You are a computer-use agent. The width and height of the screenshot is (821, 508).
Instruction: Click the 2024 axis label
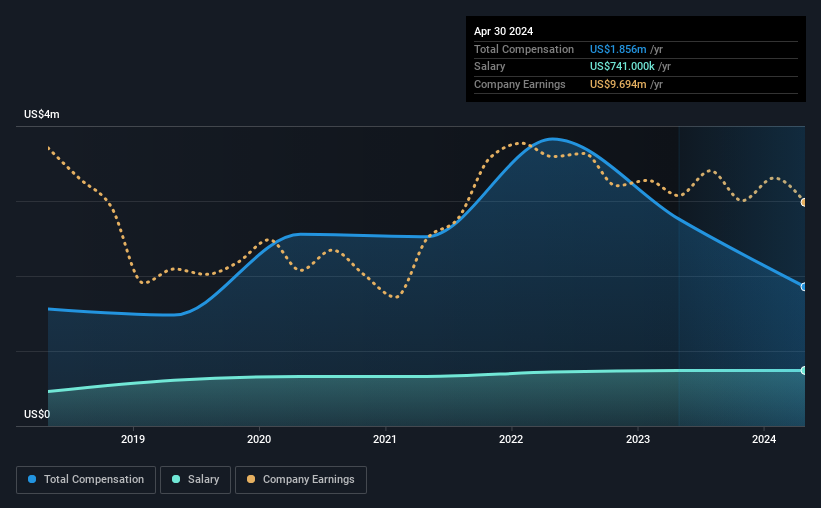point(764,439)
